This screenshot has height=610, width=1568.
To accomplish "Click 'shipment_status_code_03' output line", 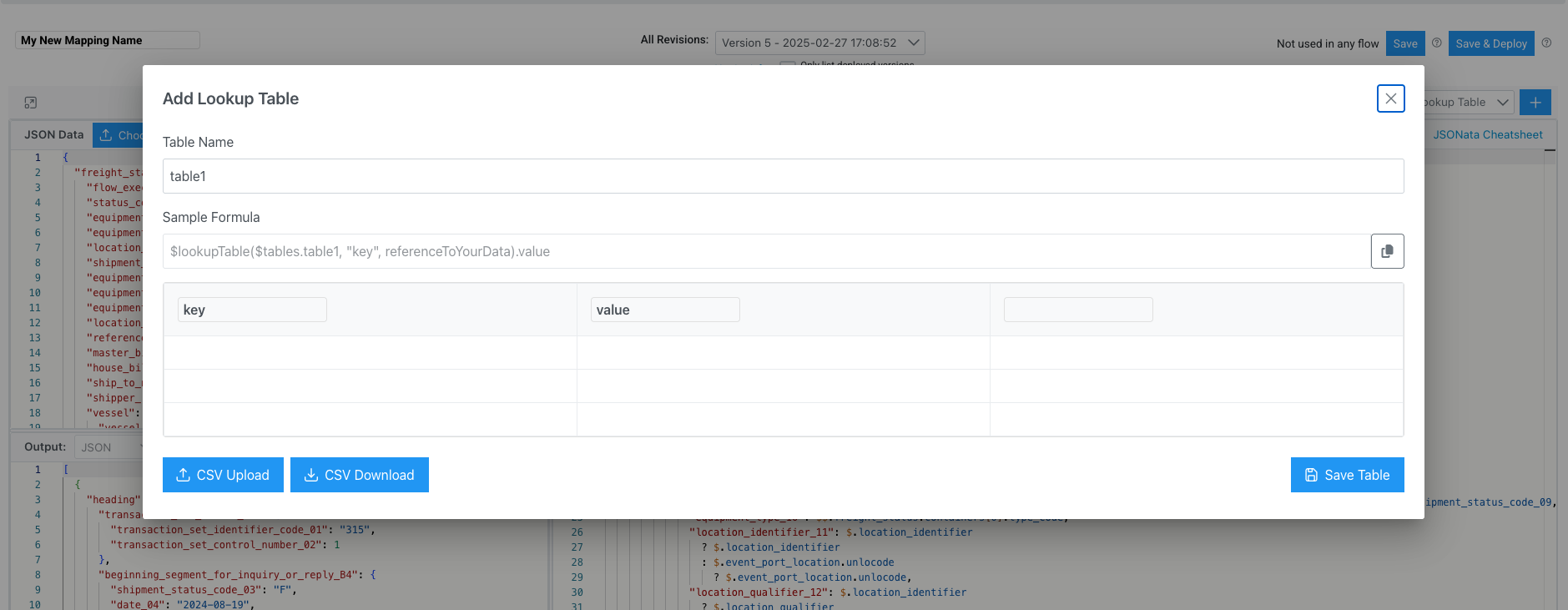I will [x=204, y=590].
